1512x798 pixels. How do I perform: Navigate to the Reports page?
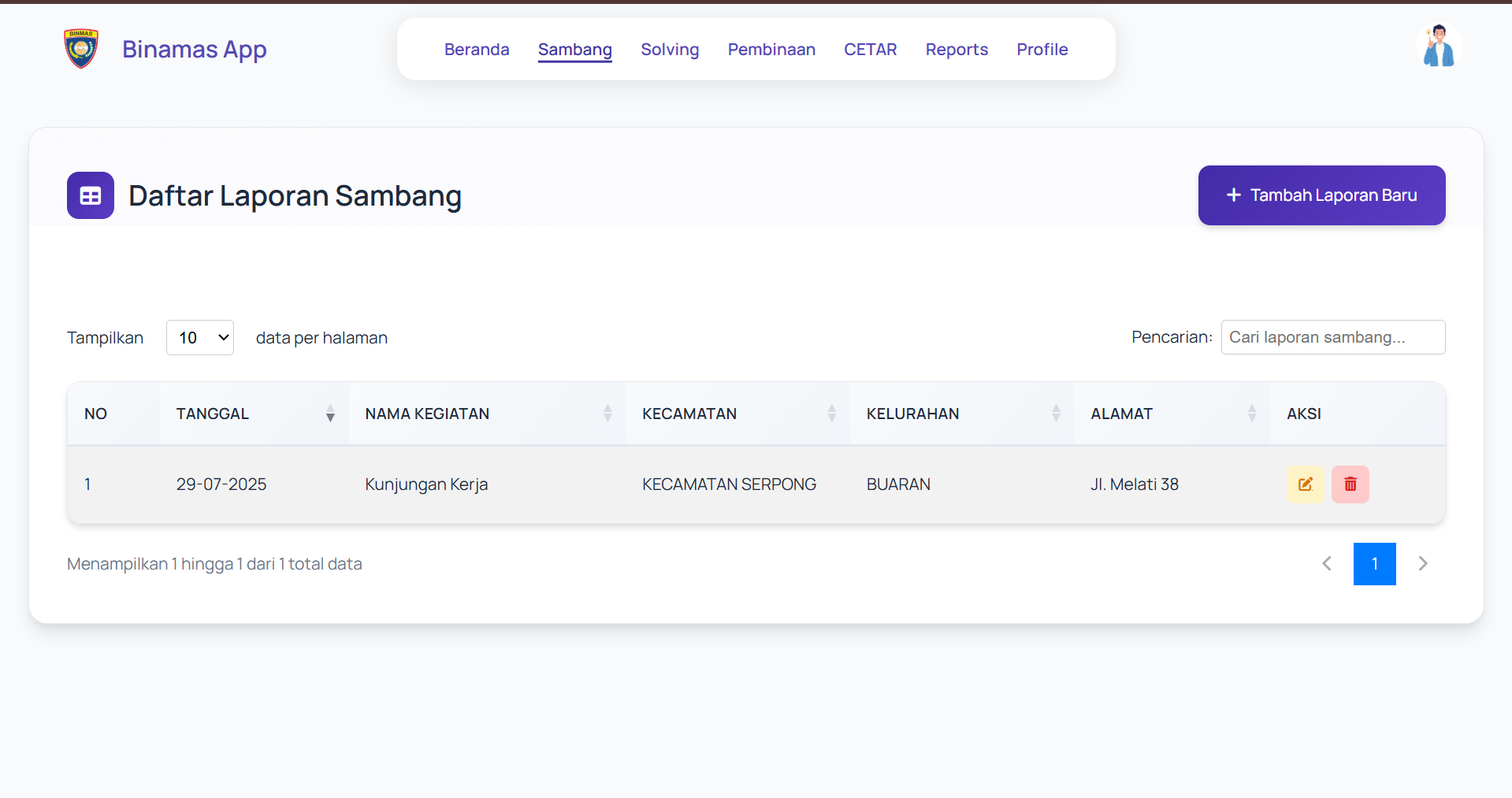pos(957,50)
